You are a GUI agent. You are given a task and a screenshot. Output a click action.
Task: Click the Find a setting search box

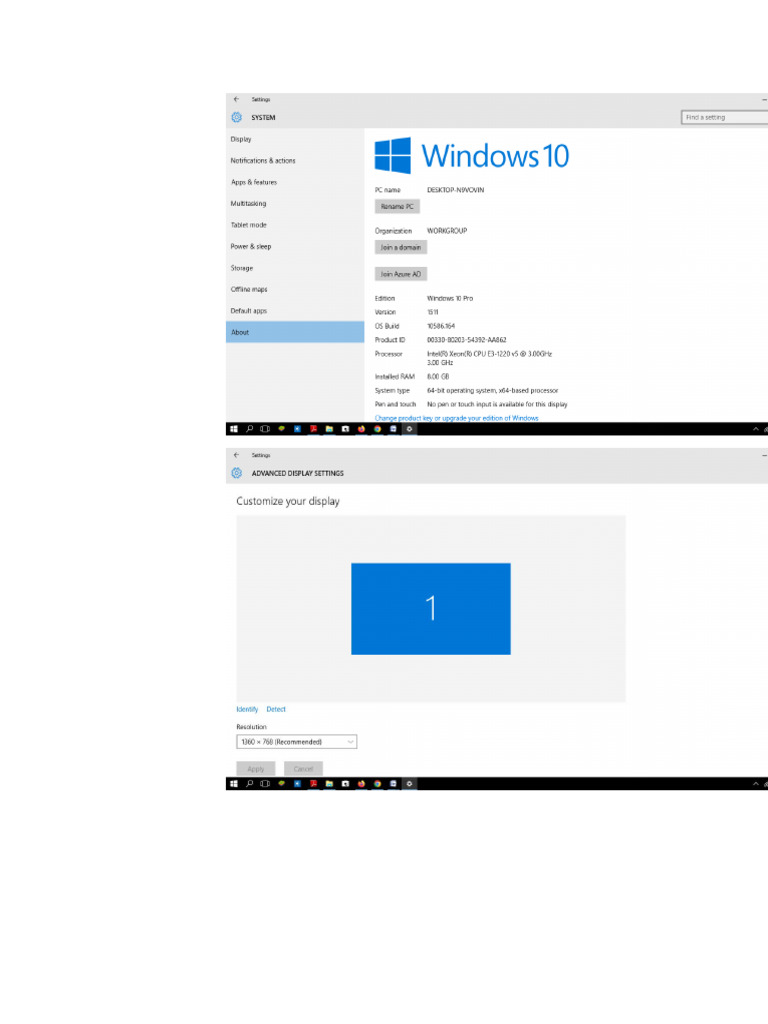(724, 118)
